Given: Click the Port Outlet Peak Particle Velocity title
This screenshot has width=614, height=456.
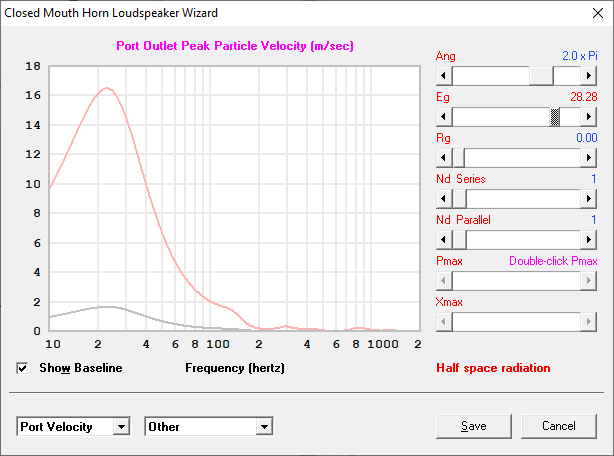Looking at the screenshot, I should [x=235, y=46].
